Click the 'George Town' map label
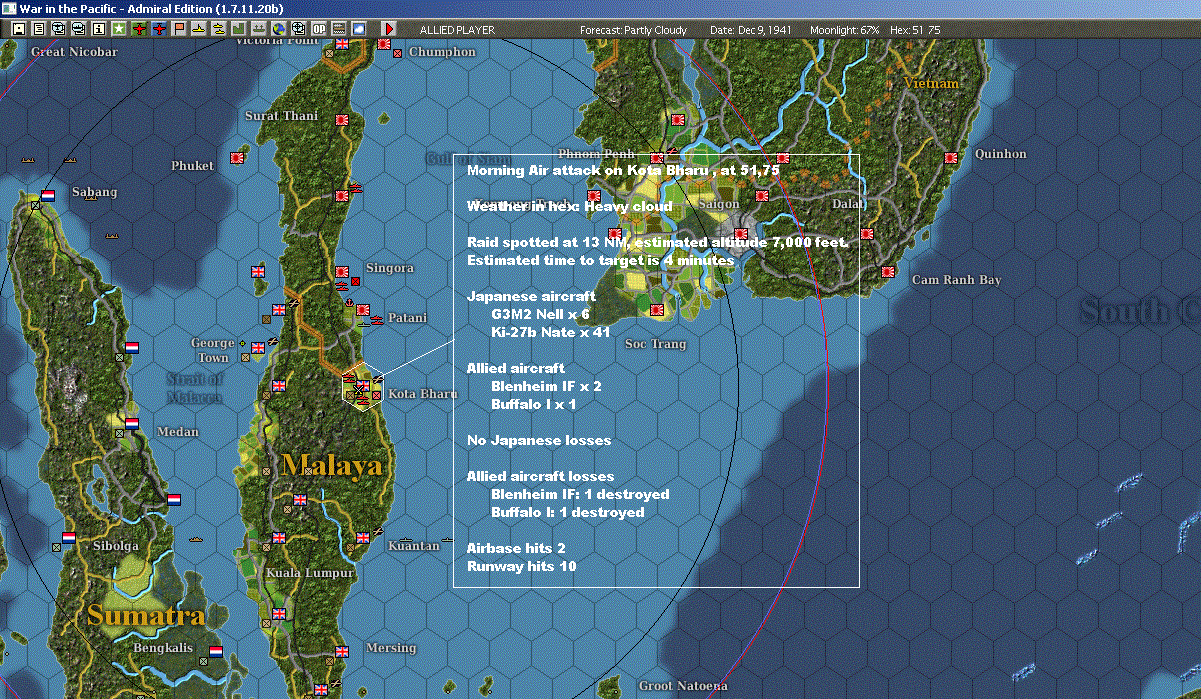The width and height of the screenshot is (1201, 699). coord(211,350)
